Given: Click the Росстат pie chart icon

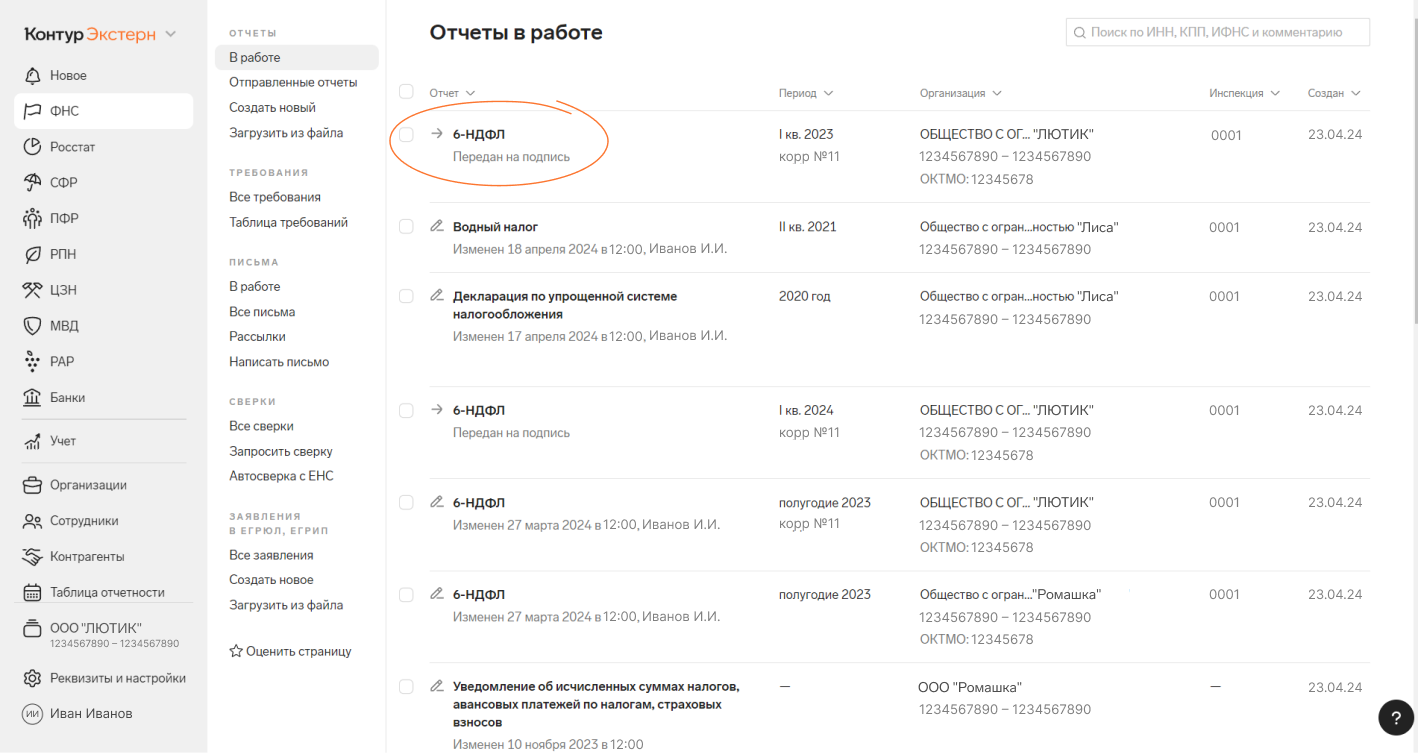Looking at the screenshot, I should point(32,147).
